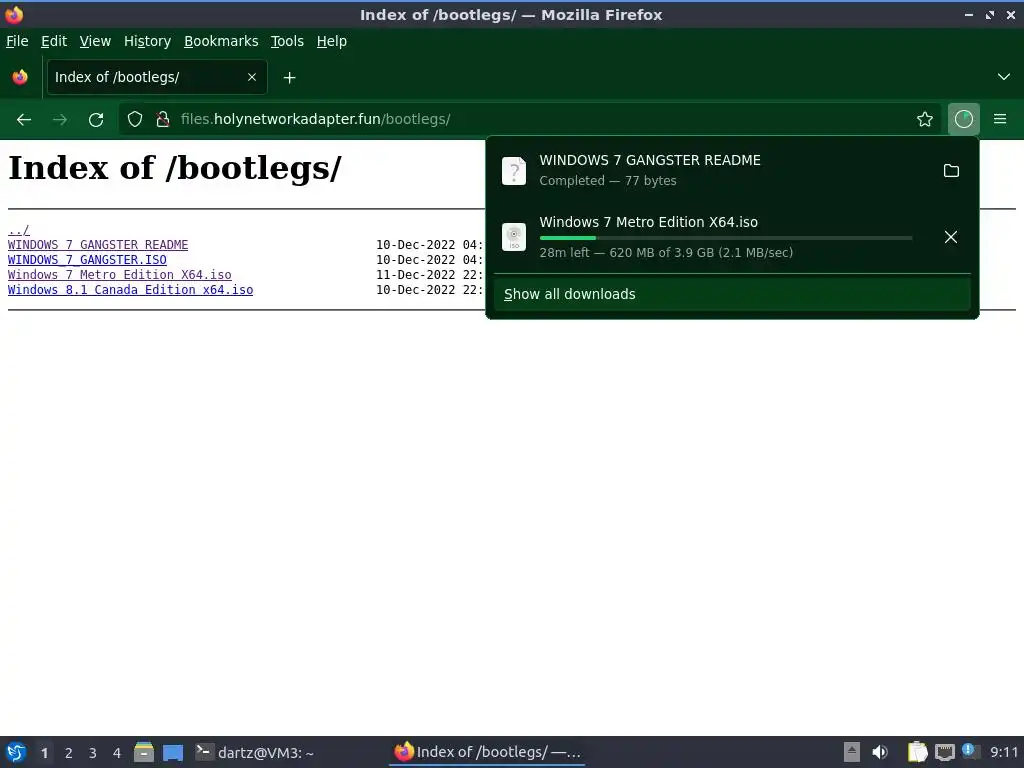The height and width of the screenshot is (768, 1024).
Task: Open the WINDOWS_7_GANGSTER_README link
Action: (98, 245)
